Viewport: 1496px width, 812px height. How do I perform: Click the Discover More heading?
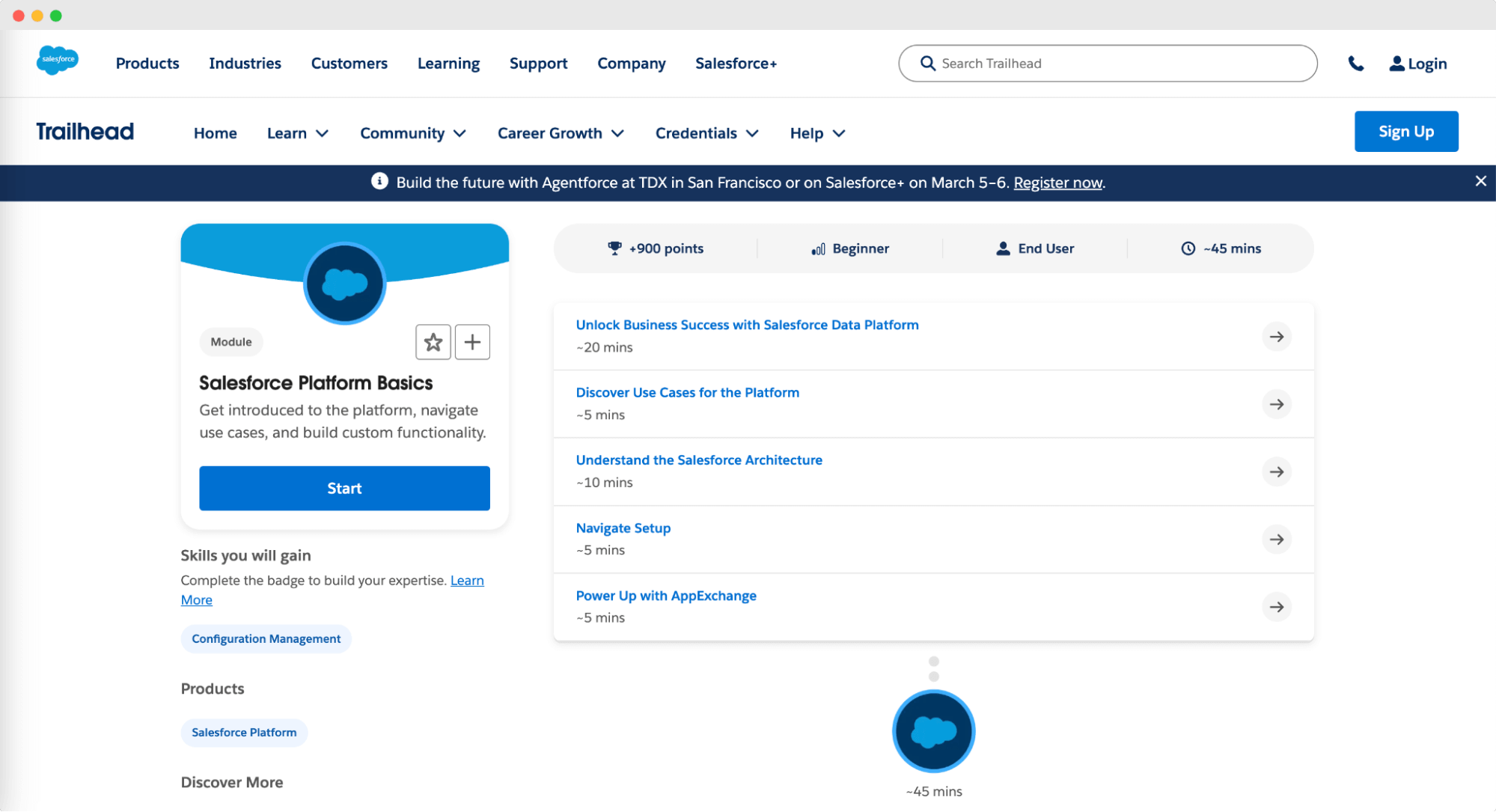point(232,782)
